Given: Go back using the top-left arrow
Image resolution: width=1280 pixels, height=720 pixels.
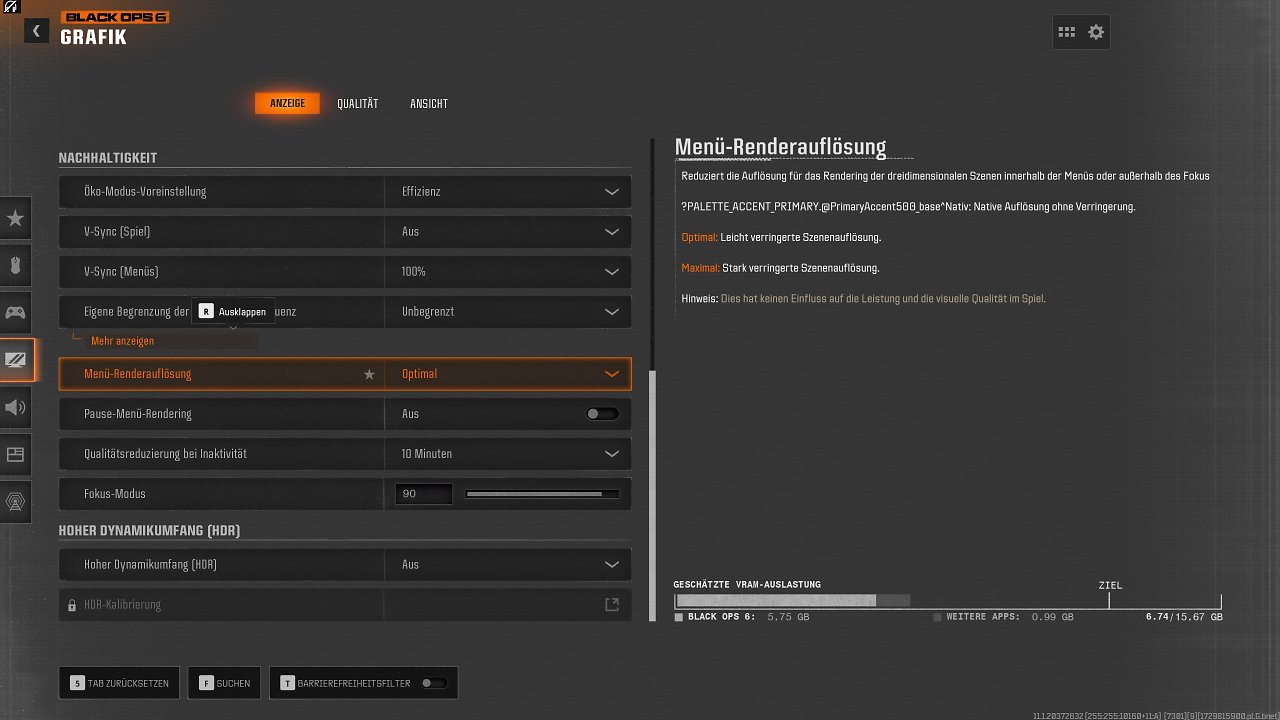Looking at the screenshot, I should pyautogui.click(x=36, y=31).
